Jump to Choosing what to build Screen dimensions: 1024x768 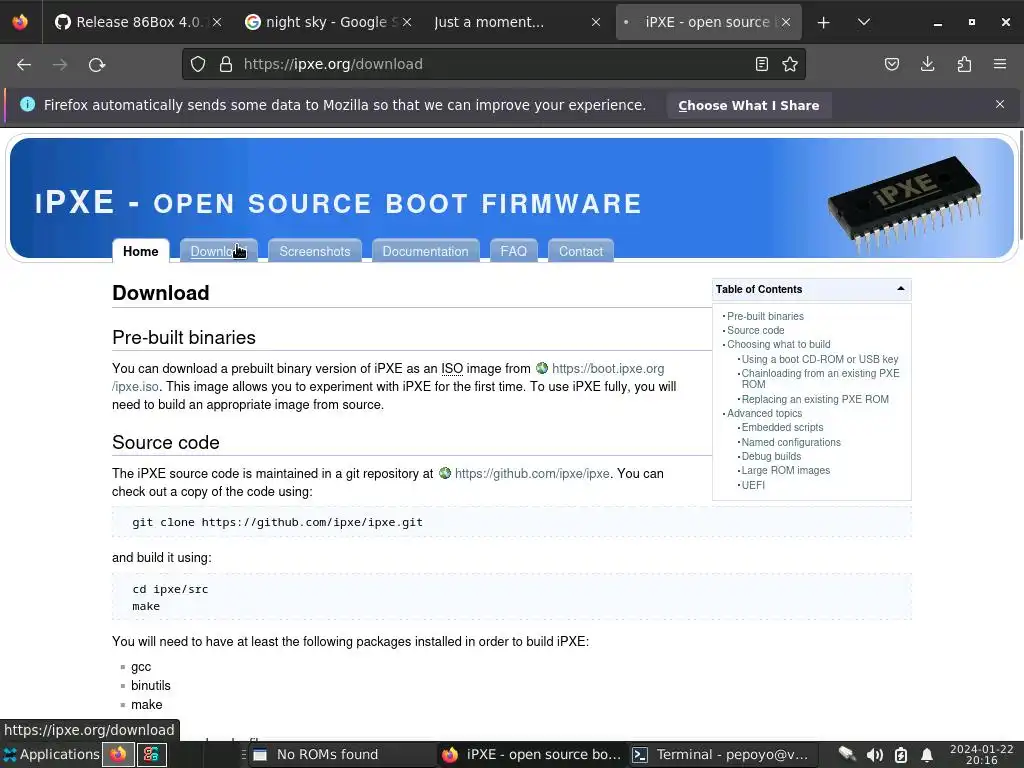(x=778, y=344)
